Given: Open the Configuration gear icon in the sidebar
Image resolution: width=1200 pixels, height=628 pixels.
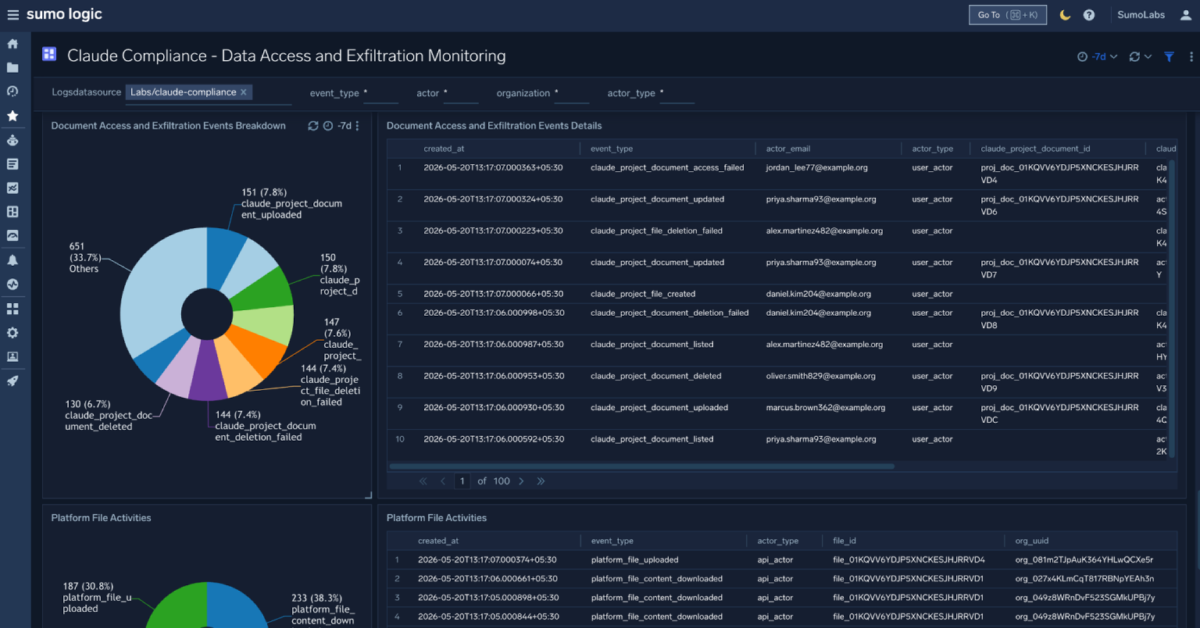Looking at the screenshot, I should pyautogui.click(x=12, y=332).
